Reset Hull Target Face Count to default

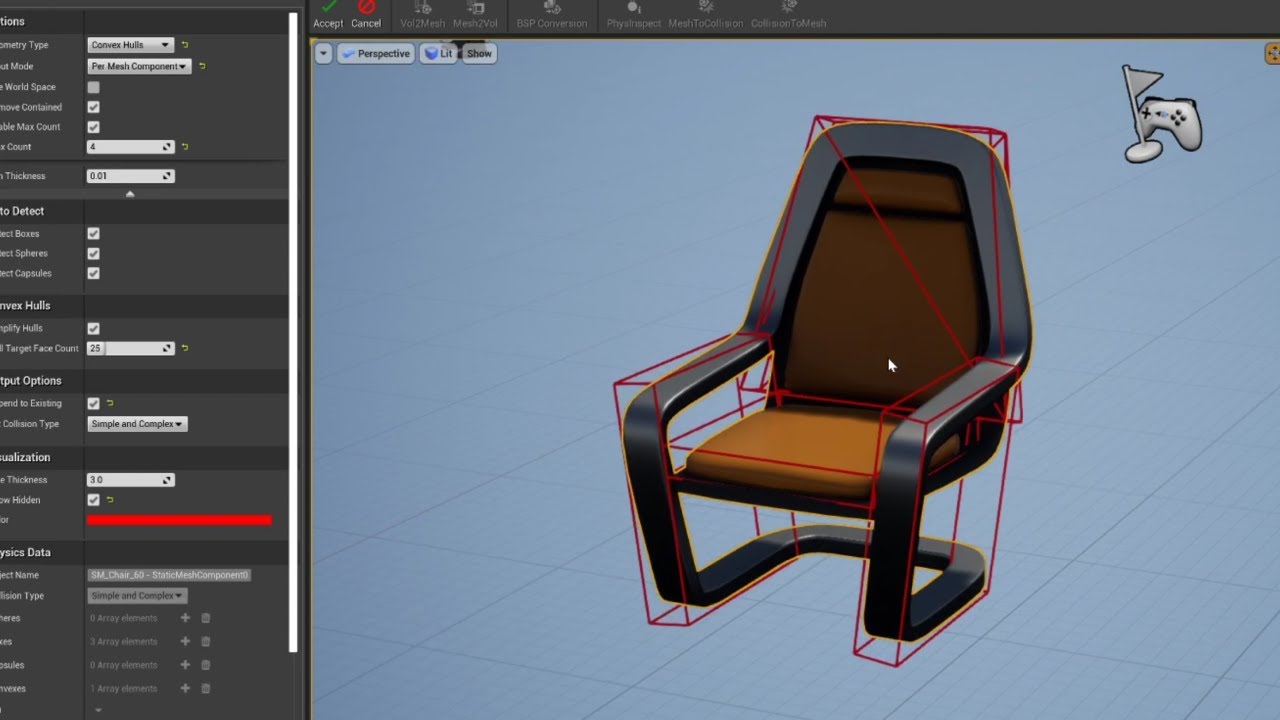pyautogui.click(x=185, y=348)
